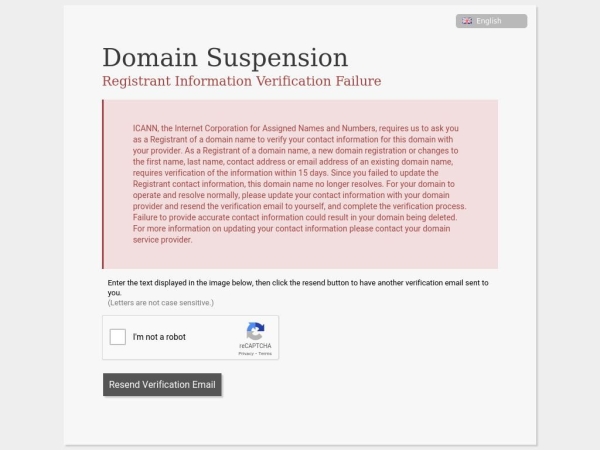The height and width of the screenshot is (450, 600).
Task: Check the "I'm not a robot" box
Action: point(118,337)
